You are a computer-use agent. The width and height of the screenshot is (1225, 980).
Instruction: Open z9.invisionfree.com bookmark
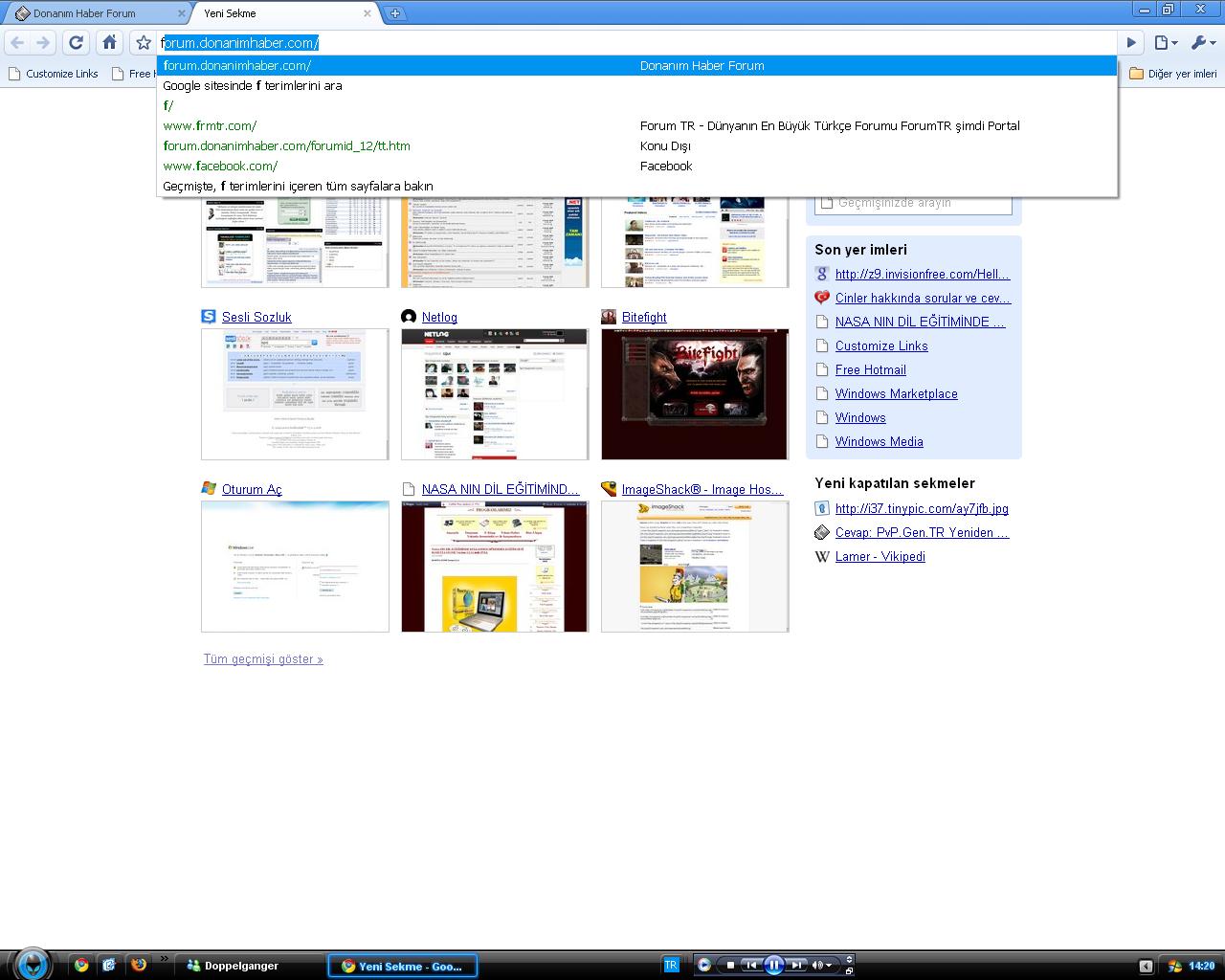[923, 274]
